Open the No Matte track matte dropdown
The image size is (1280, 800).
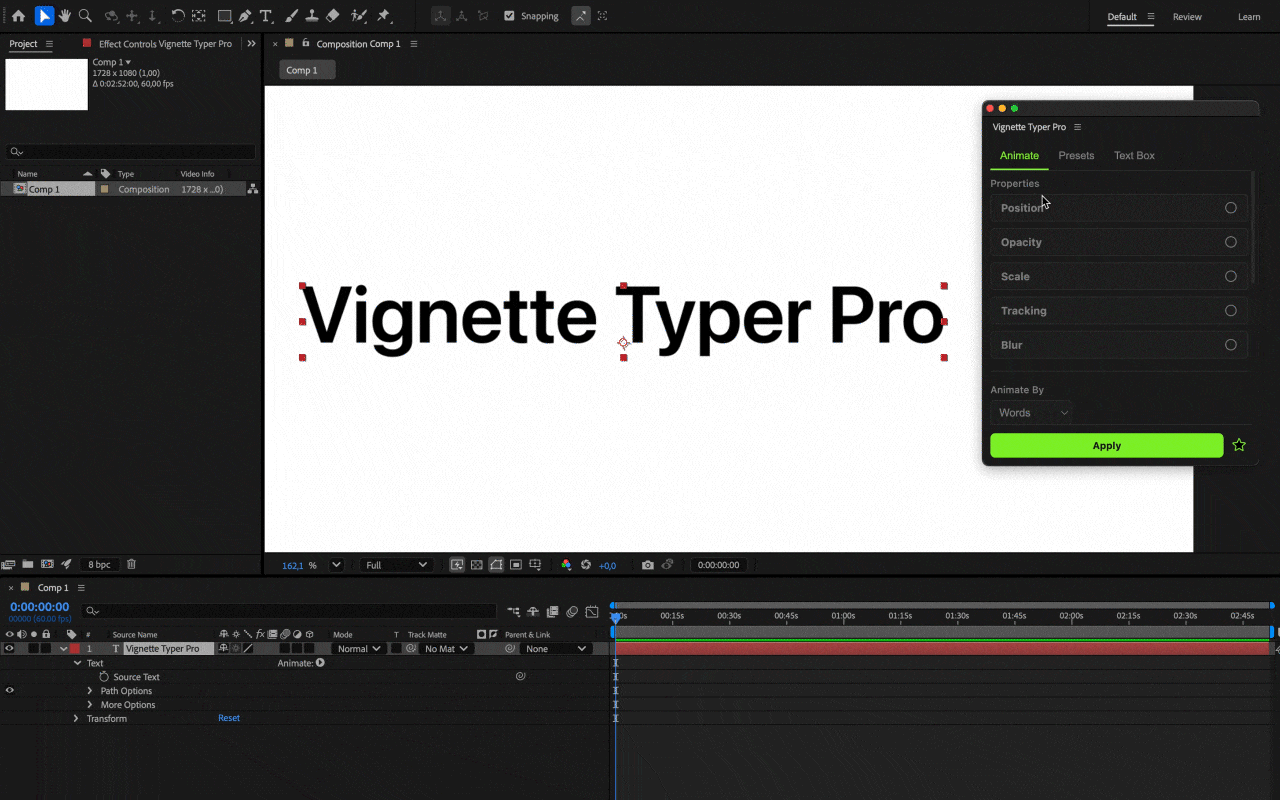pos(445,649)
